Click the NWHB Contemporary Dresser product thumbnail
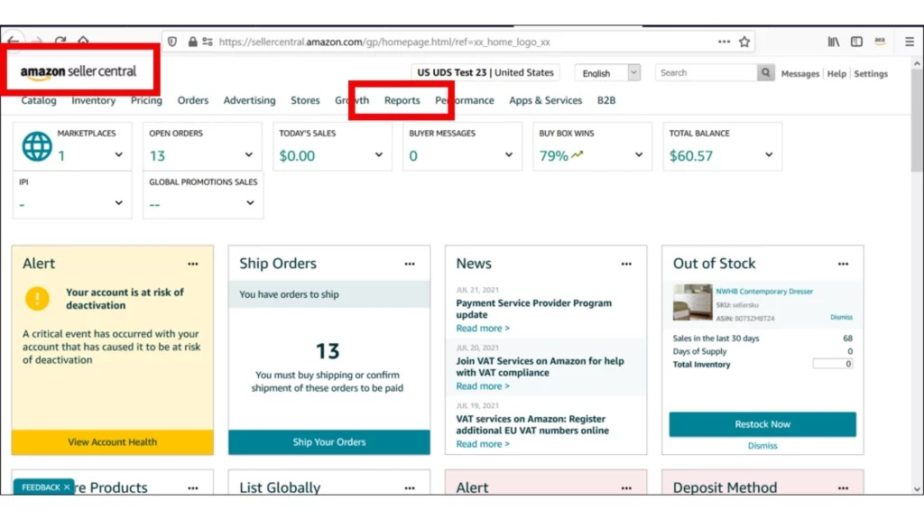The width and height of the screenshot is (924, 520). [692, 302]
